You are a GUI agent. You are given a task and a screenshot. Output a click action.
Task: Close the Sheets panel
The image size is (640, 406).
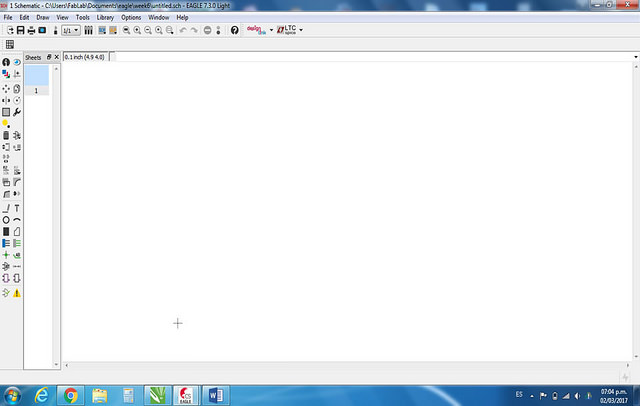point(57,57)
